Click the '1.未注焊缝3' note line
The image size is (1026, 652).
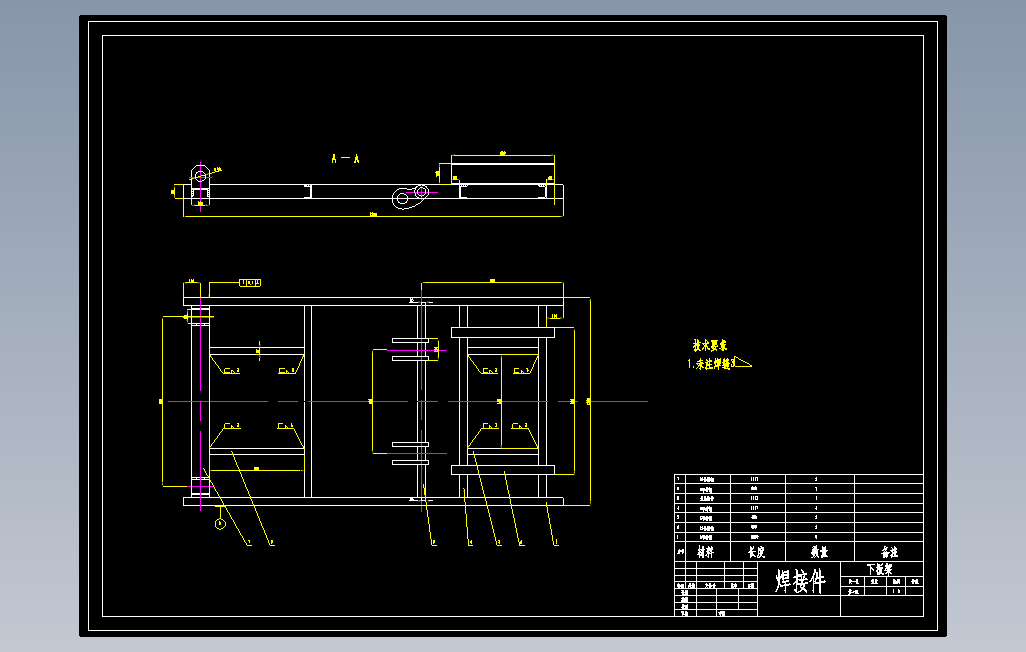click(x=711, y=364)
